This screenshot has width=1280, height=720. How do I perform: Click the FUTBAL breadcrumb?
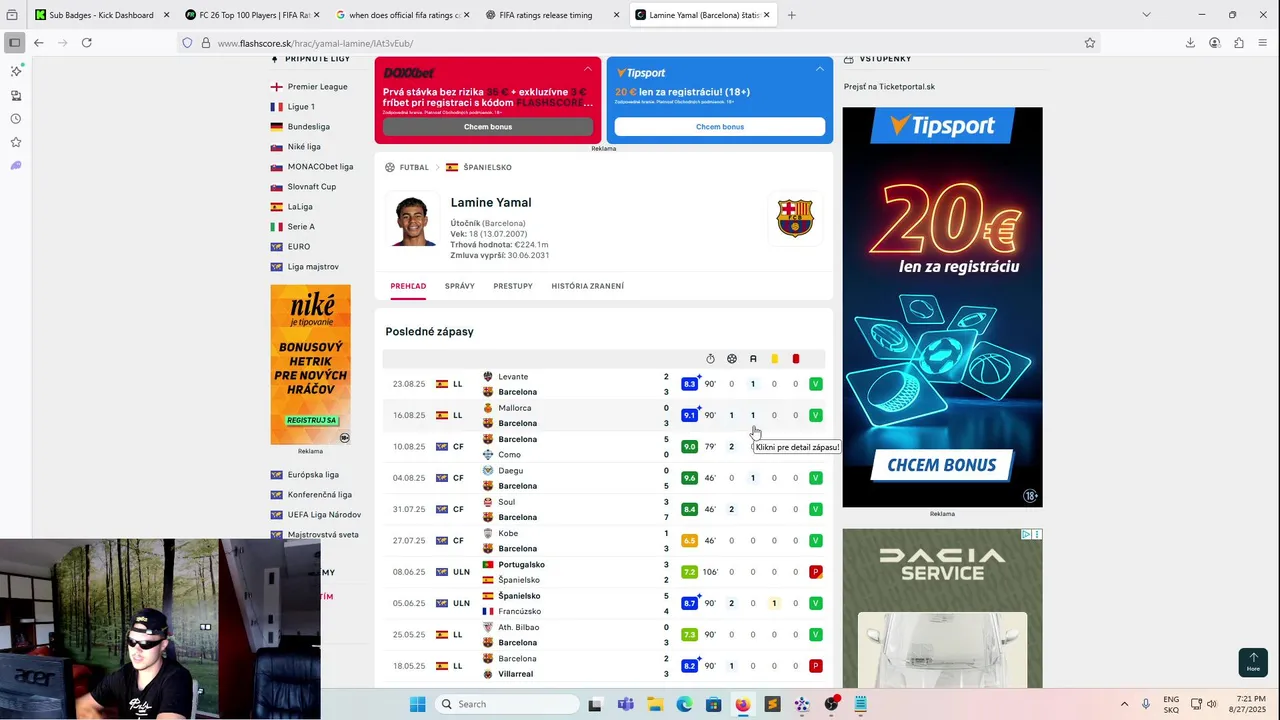pyautogui.click(x=414, y=168)
